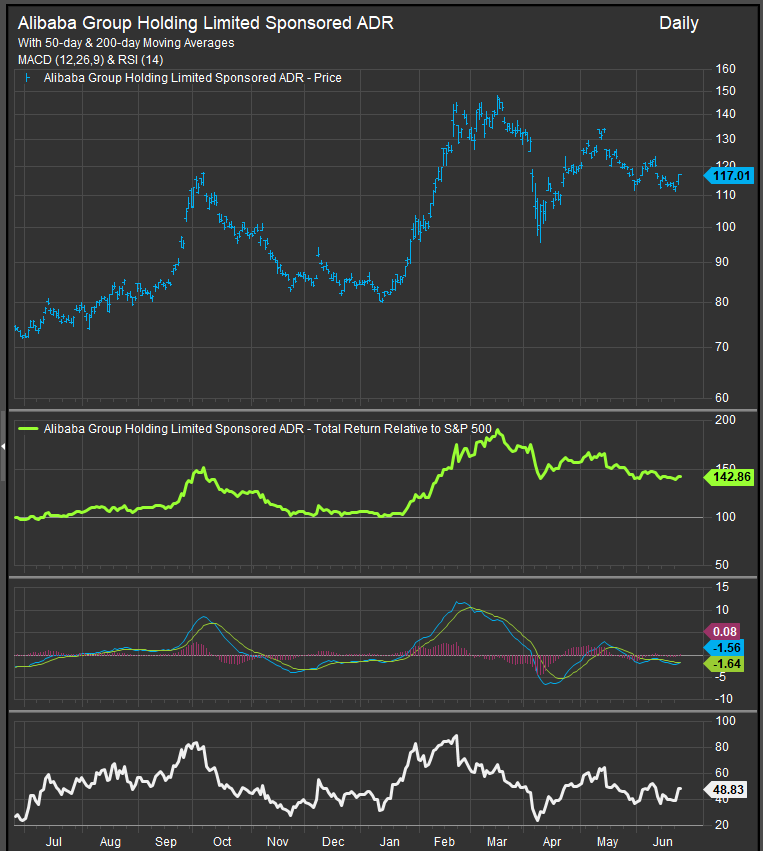The height and width of the screenshot is (851, 763).
Task: Click the 100 price axis label in the price panel
Action: point(726,227)
